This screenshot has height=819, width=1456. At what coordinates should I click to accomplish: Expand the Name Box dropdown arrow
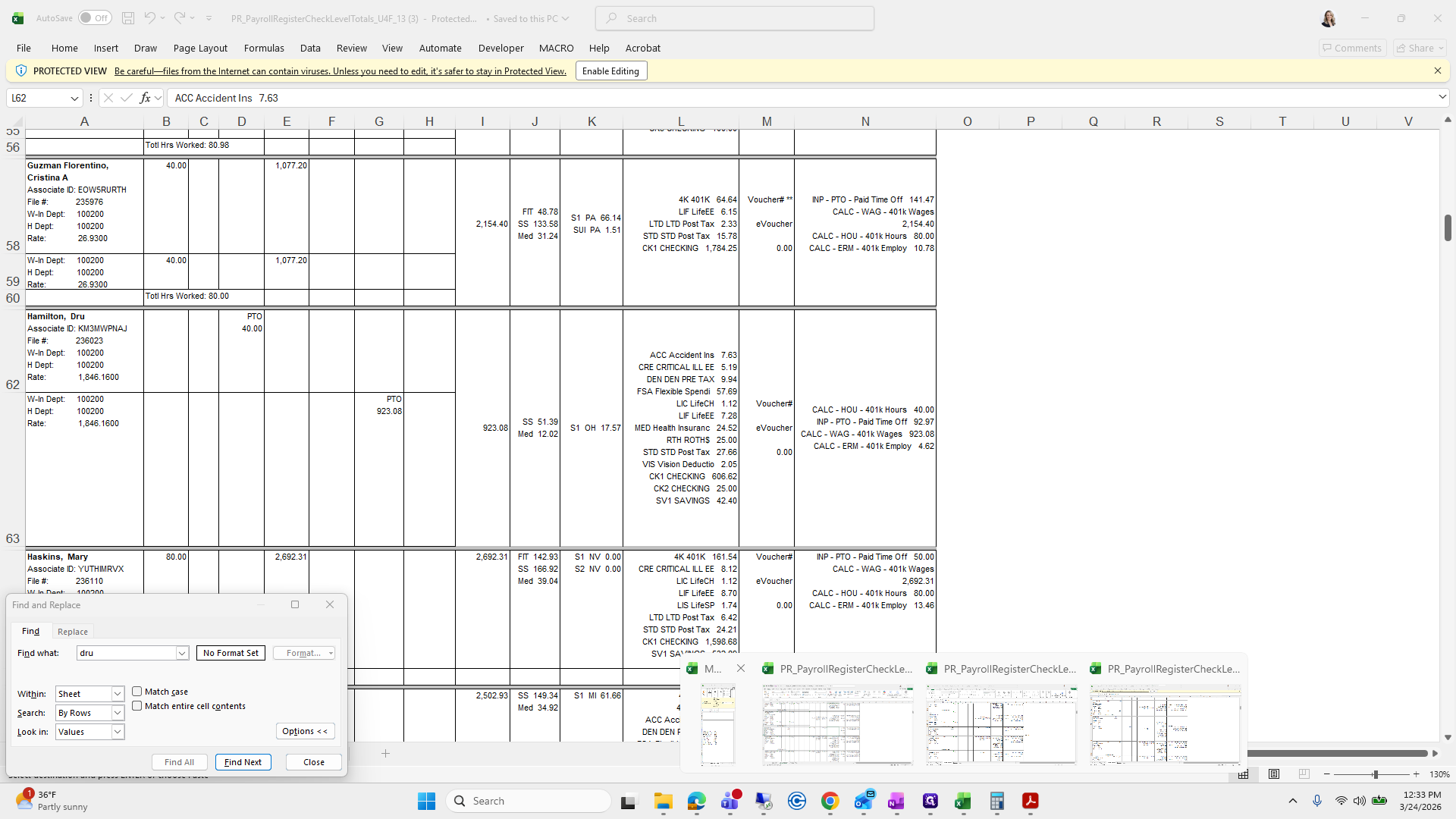(x=74, y=98)
